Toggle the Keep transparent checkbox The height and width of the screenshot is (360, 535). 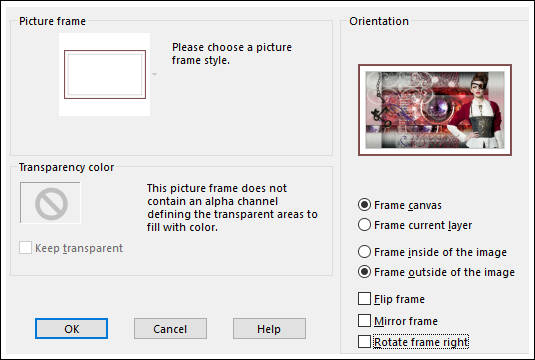pyautogui.click(x=26, y=248)
